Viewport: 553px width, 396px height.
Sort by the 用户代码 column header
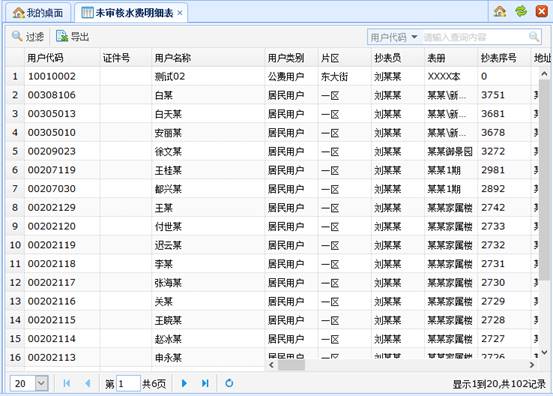point(62,57)
